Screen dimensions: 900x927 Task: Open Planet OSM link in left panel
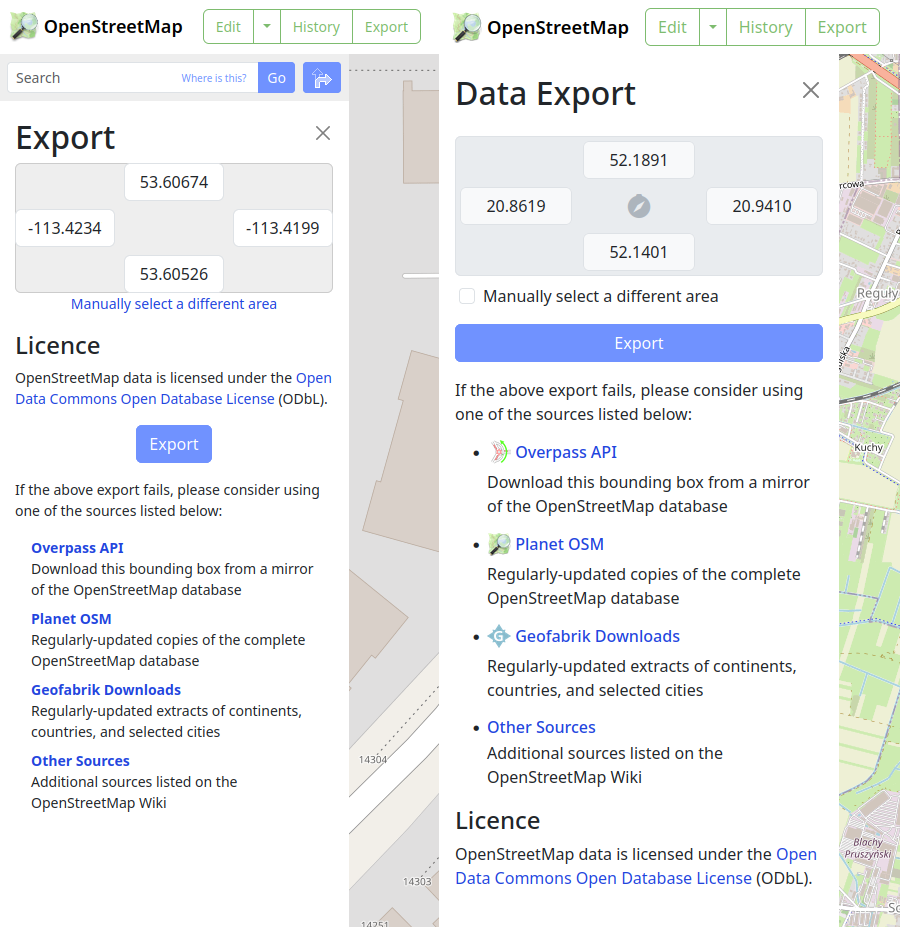[x=71, y=619]
